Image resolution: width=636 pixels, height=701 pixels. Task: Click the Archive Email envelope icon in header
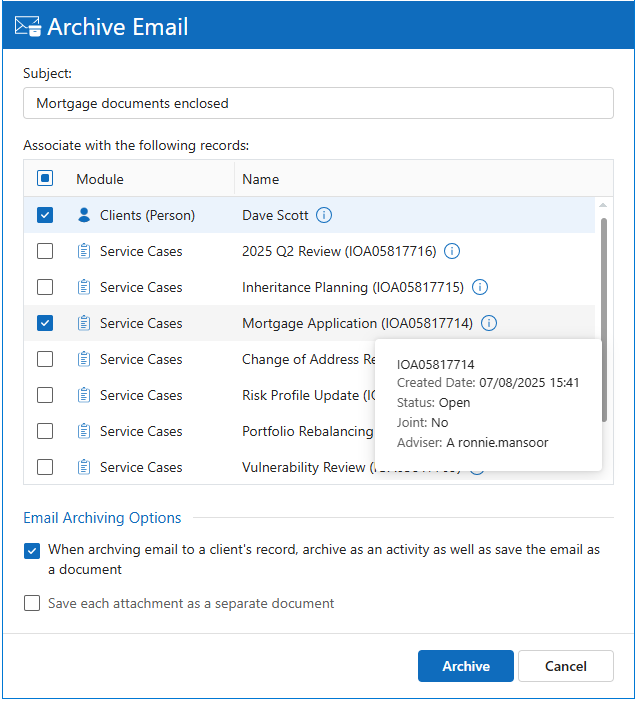tap(26, 27)
